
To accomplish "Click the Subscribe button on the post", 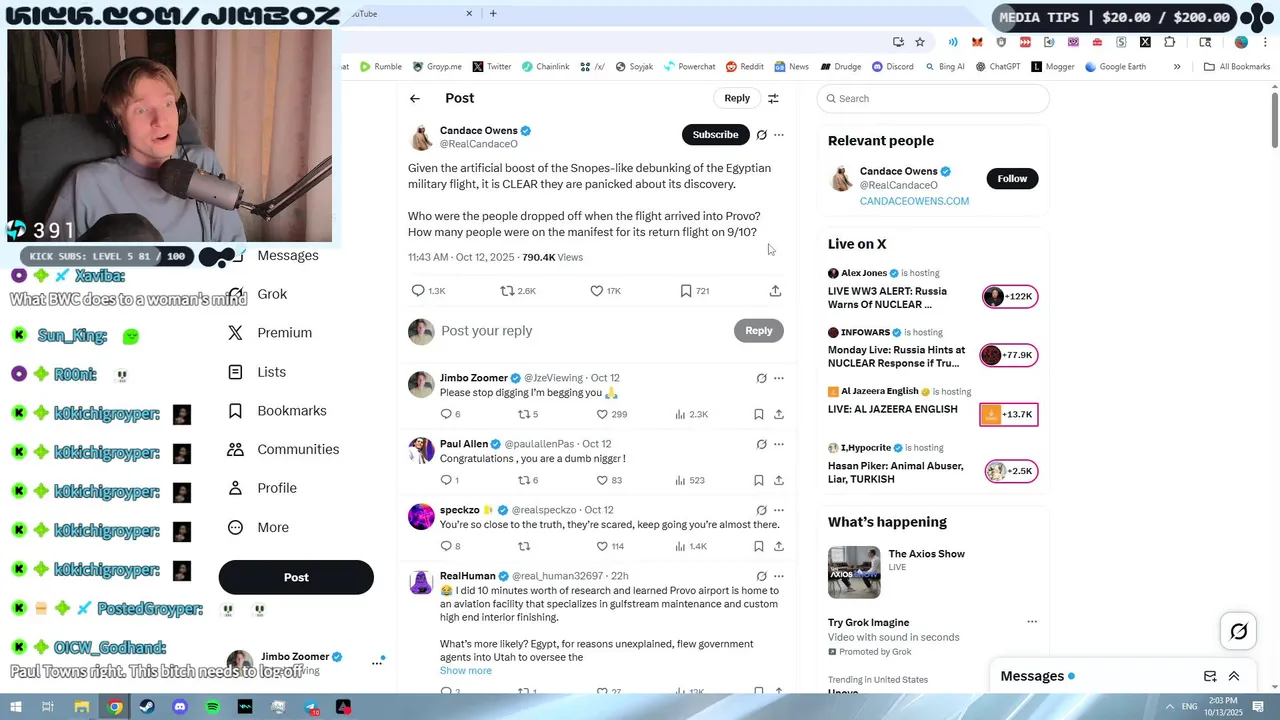I will pos(715,135).
